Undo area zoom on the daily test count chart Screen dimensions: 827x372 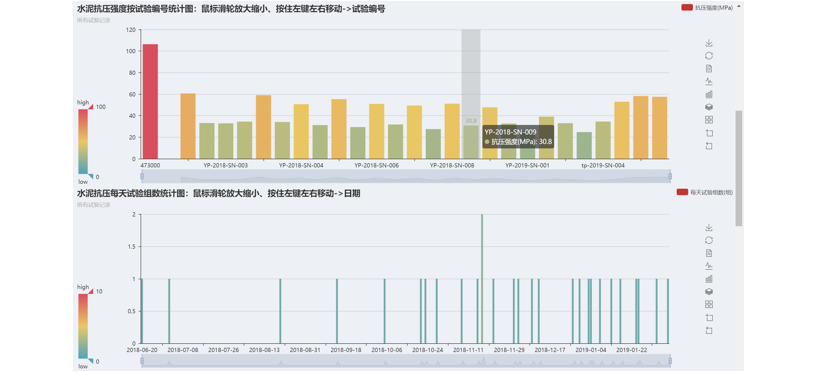(709, 330)
